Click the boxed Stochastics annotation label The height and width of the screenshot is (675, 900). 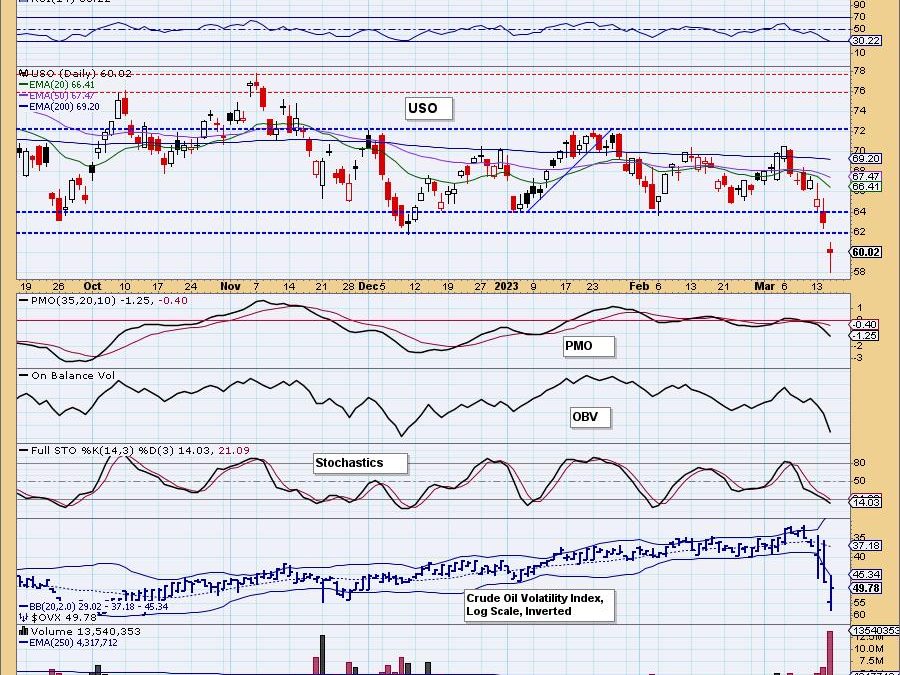(x=360, y=463)
